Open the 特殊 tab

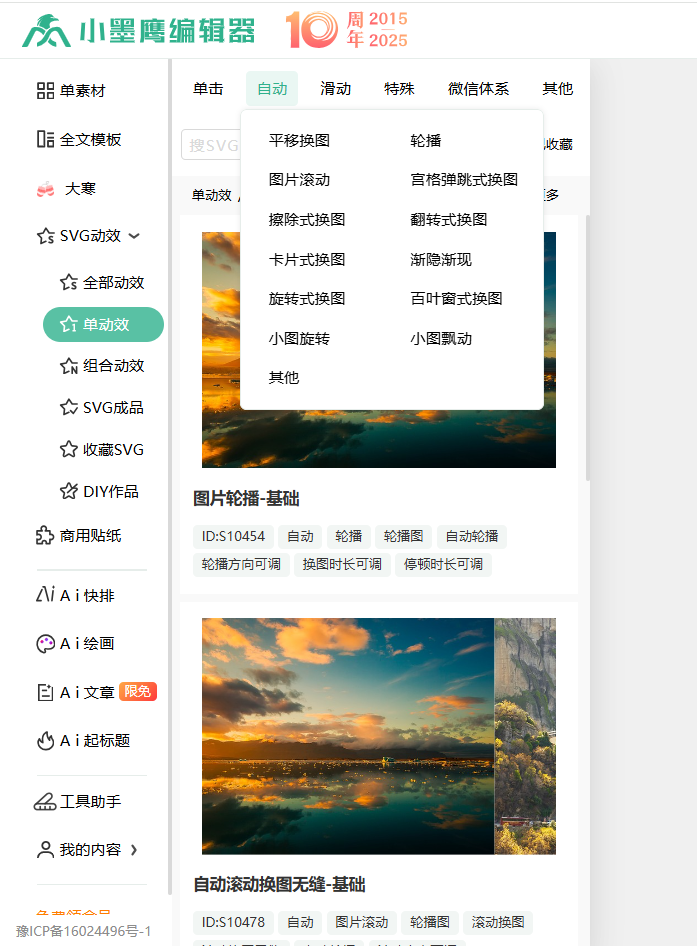click(399, 89)
